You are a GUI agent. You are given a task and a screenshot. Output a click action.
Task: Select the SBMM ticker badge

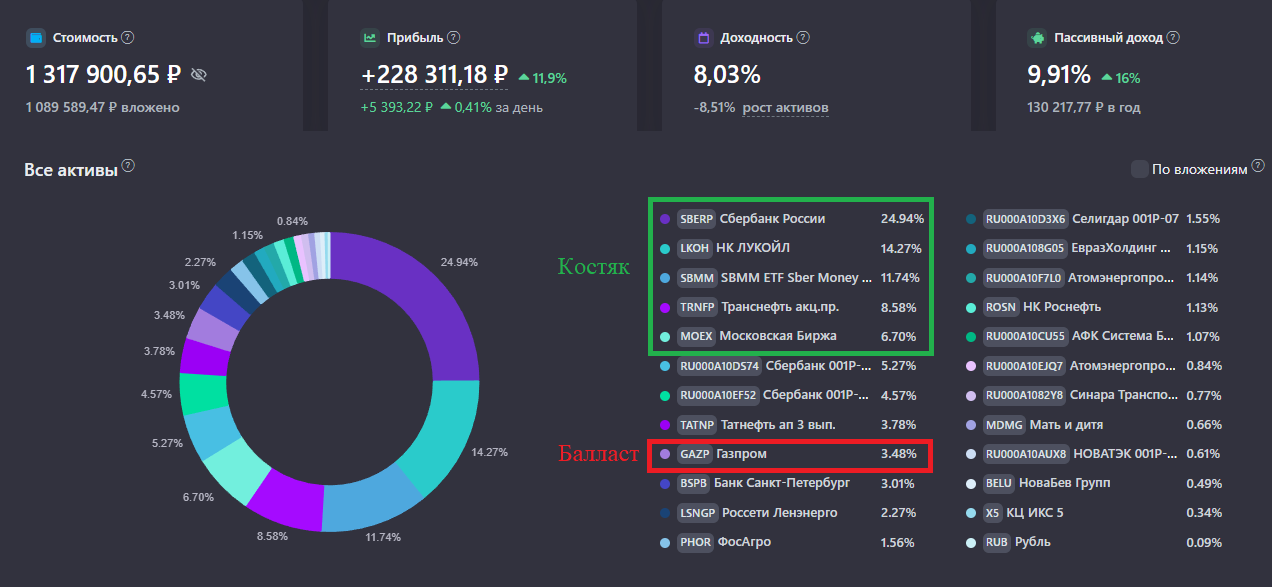pos(696,278)
